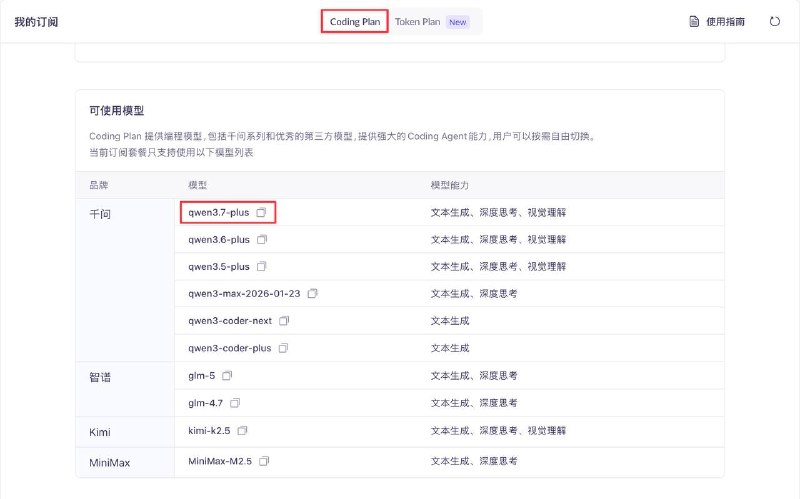This screenshot has height=499, width=800.
Task: Select the qwen3.7-plus model text
Action: [218, 213]
